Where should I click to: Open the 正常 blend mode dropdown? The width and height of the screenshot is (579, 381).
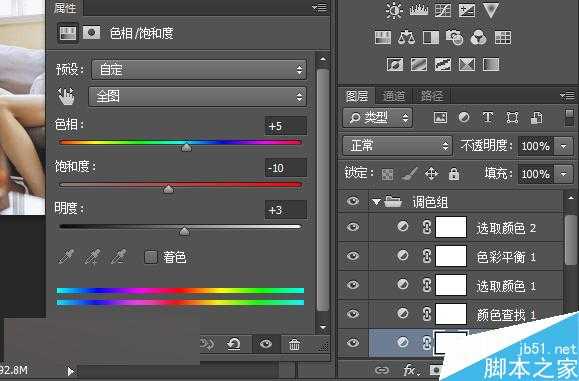coord(397,146)
